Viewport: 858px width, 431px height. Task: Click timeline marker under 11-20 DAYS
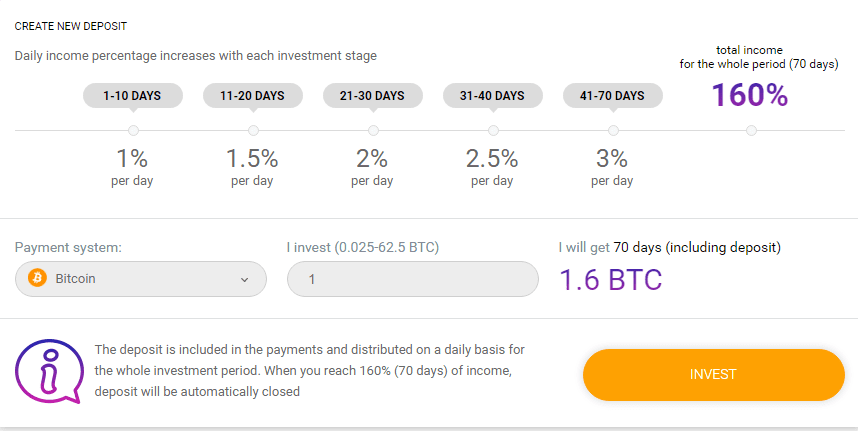point(253,130)
